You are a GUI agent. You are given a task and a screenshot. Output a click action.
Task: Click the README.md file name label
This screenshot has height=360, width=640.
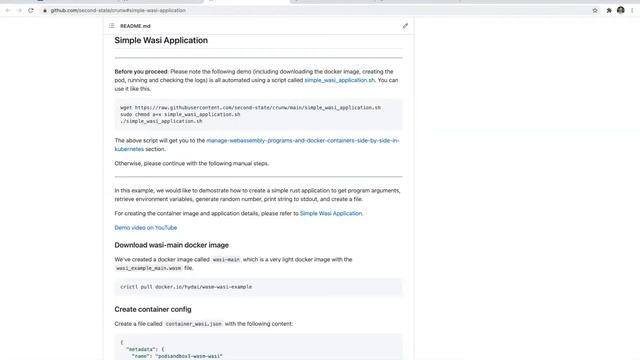coord(135,26)
